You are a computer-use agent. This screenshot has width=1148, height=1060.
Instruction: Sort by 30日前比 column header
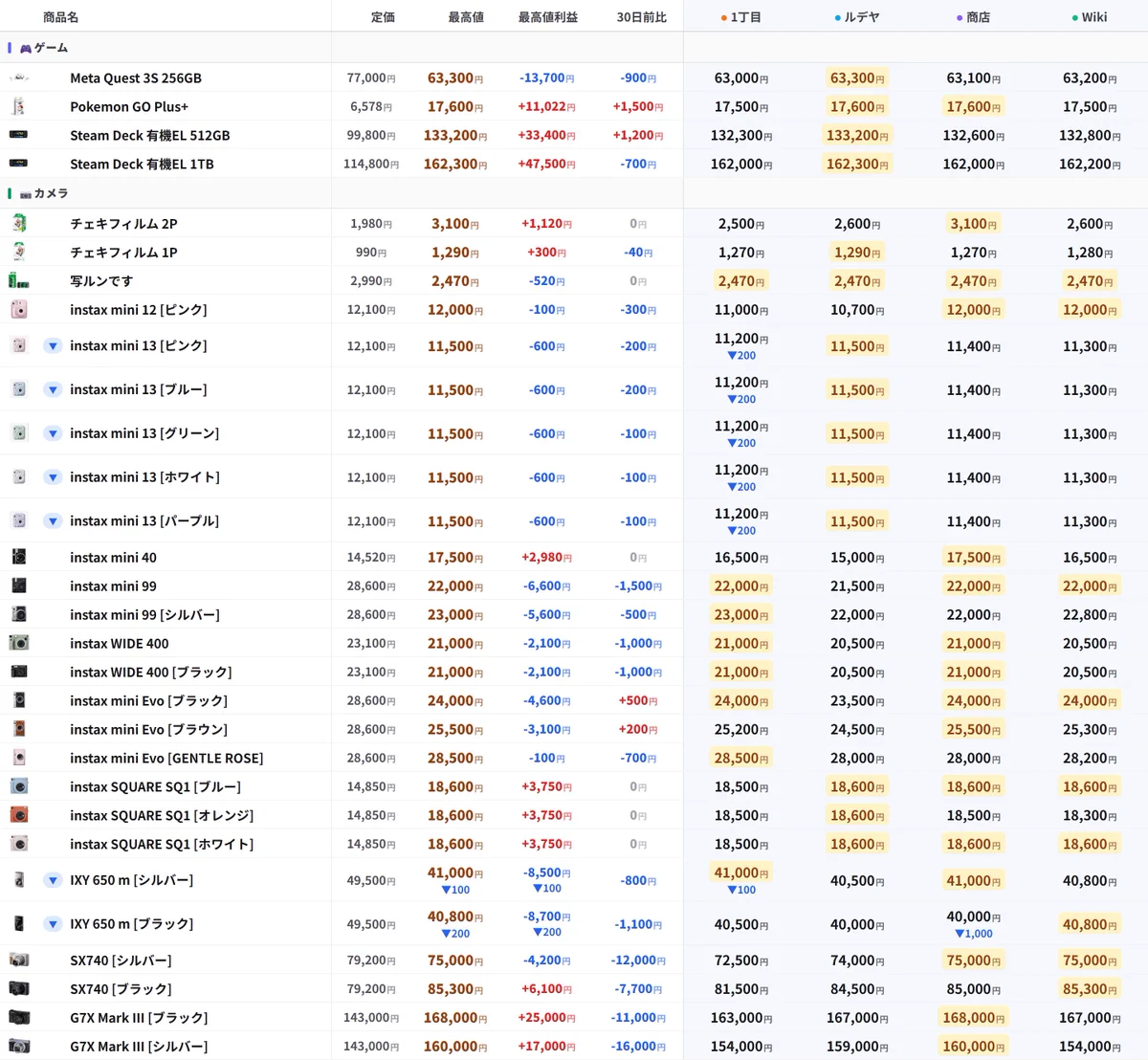[x=641, y=17]
